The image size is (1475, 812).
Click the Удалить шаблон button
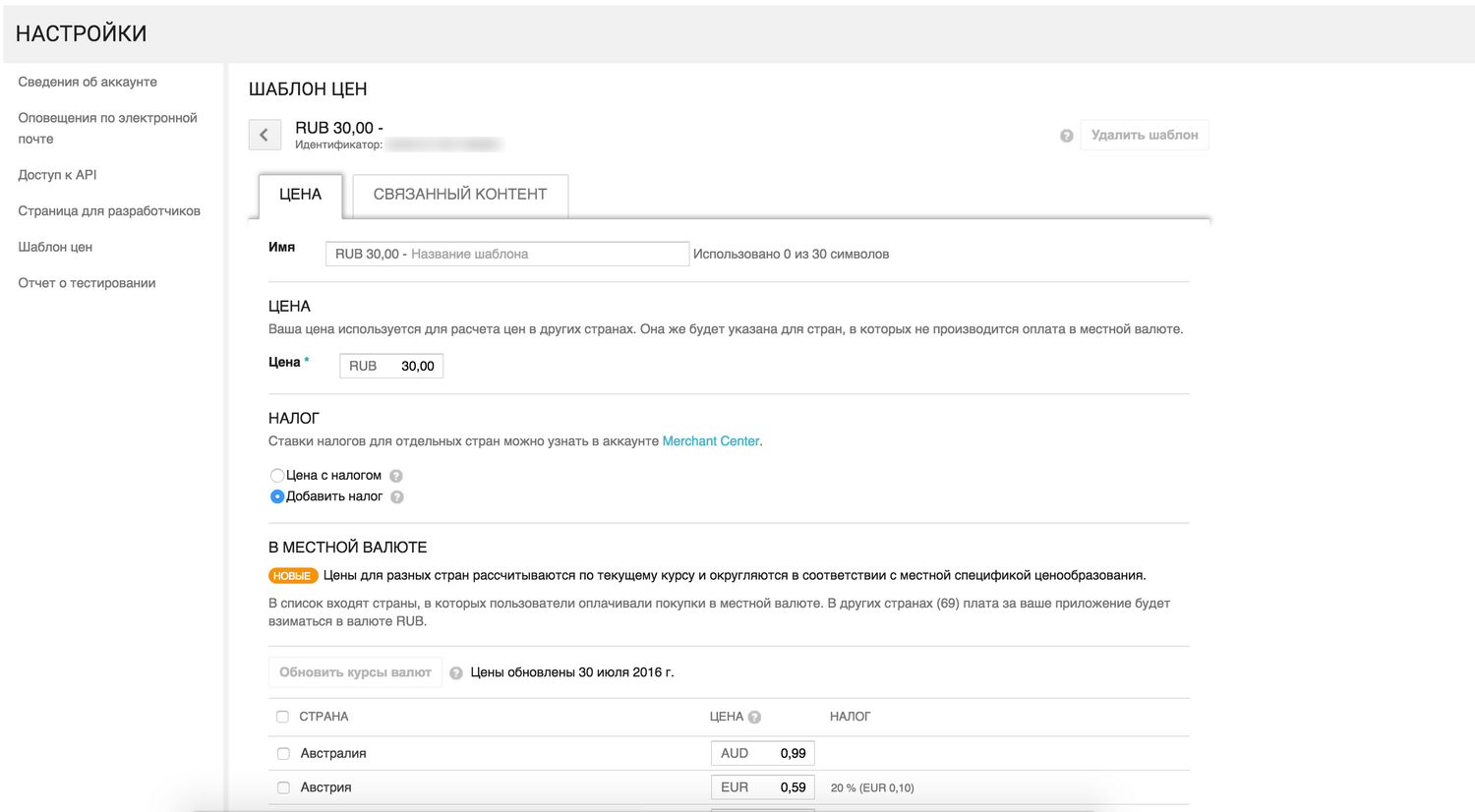[x=1145, y=135]
